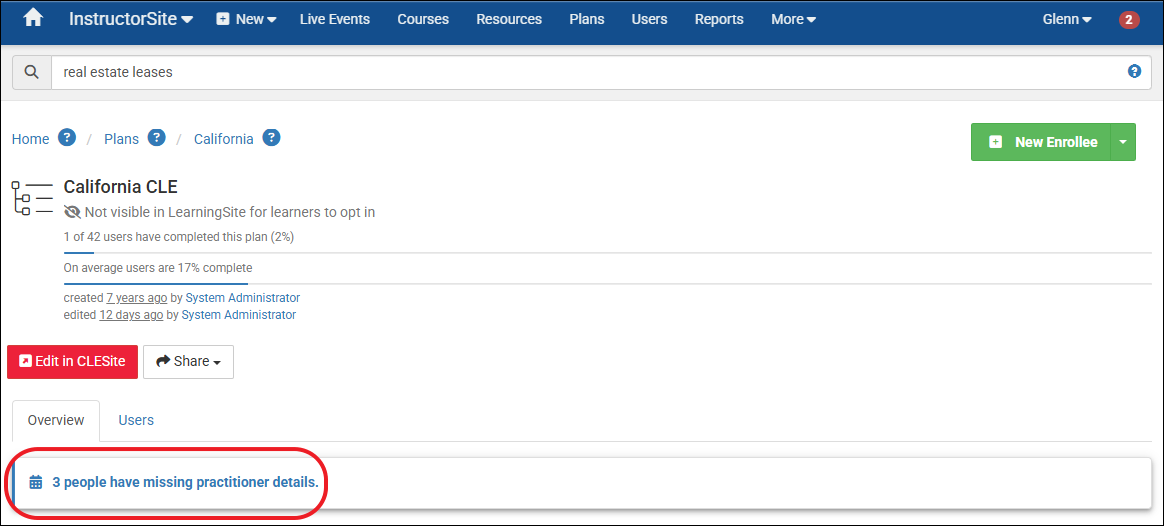The height and width of the screenshot is (526, 1164).
Task: Click Edit in CLESite button
Action: [73, 361]
